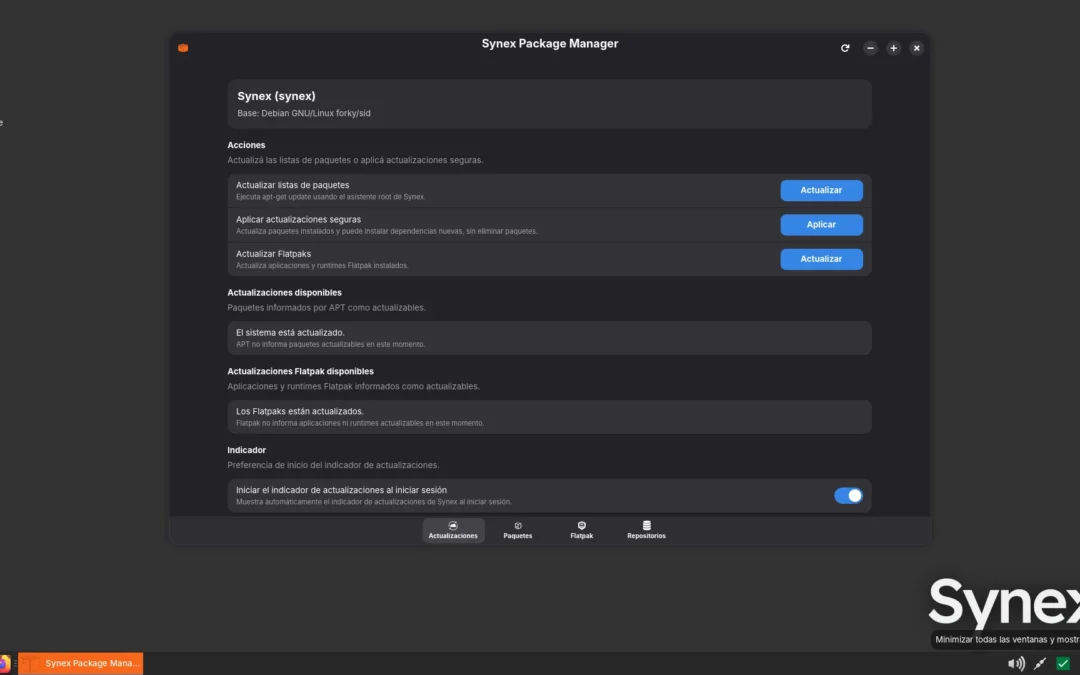Click 'Iniciar el indicador de actualizaciones al iniciar sesión' label
Screen dimensions: 1080x675
(x=342, y=490)
